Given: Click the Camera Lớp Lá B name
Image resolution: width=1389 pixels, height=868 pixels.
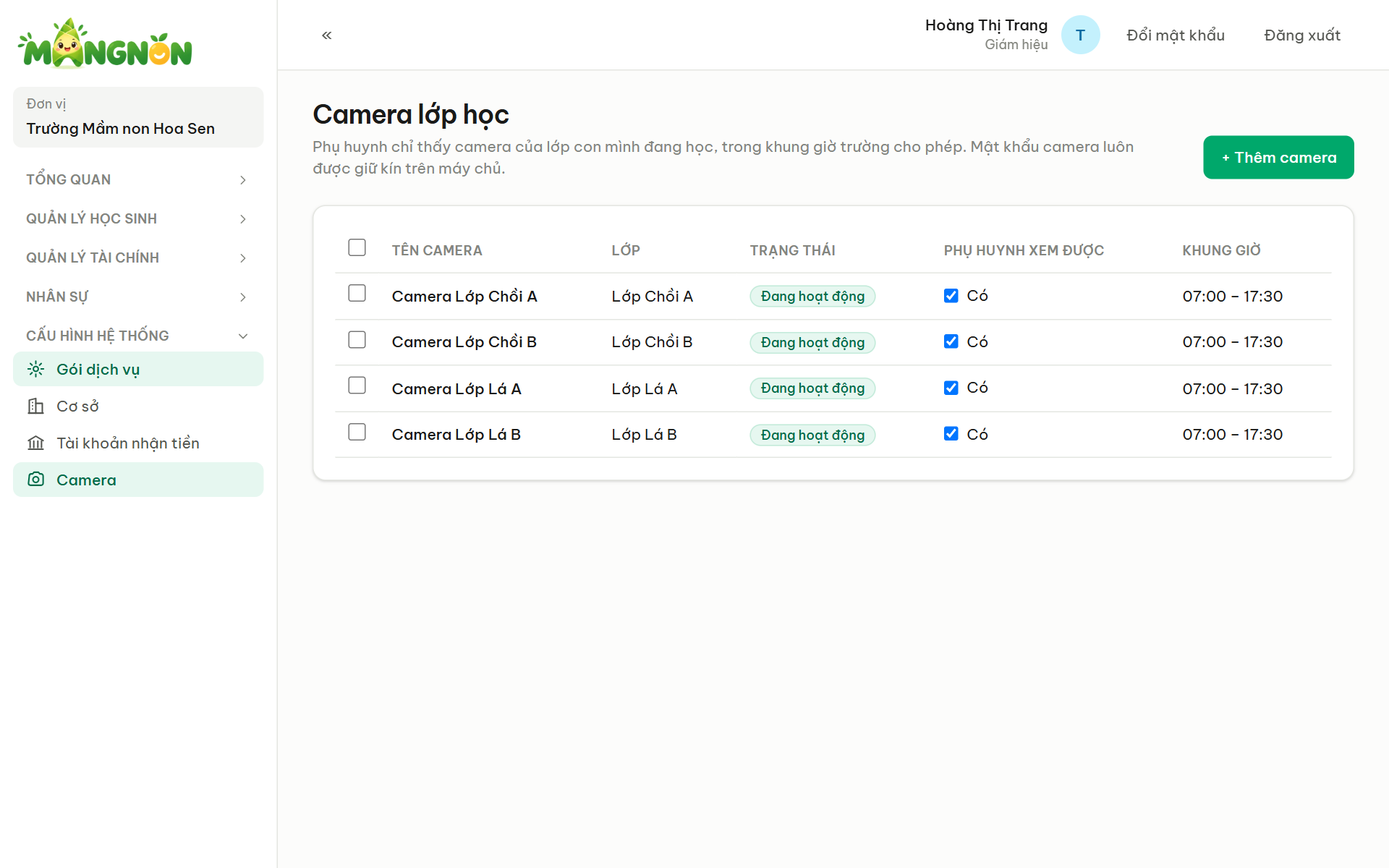Looking at the screenshot, I should 456,434.
